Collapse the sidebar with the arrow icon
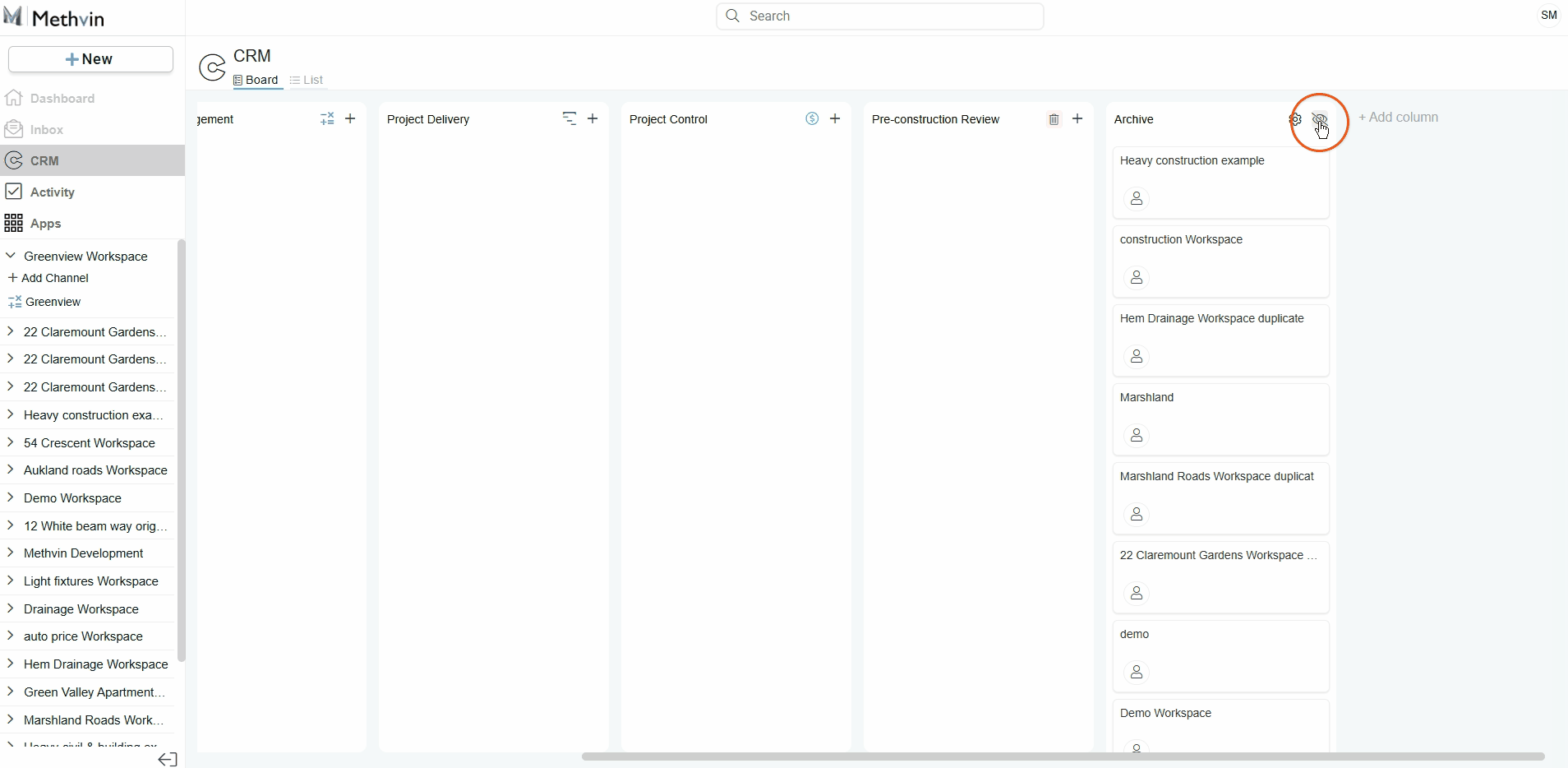 pos(168,759)
